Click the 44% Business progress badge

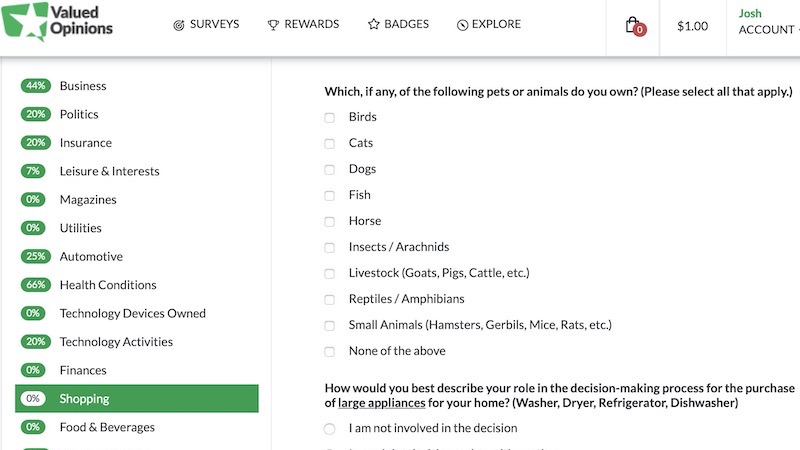[x=36, y=86]
